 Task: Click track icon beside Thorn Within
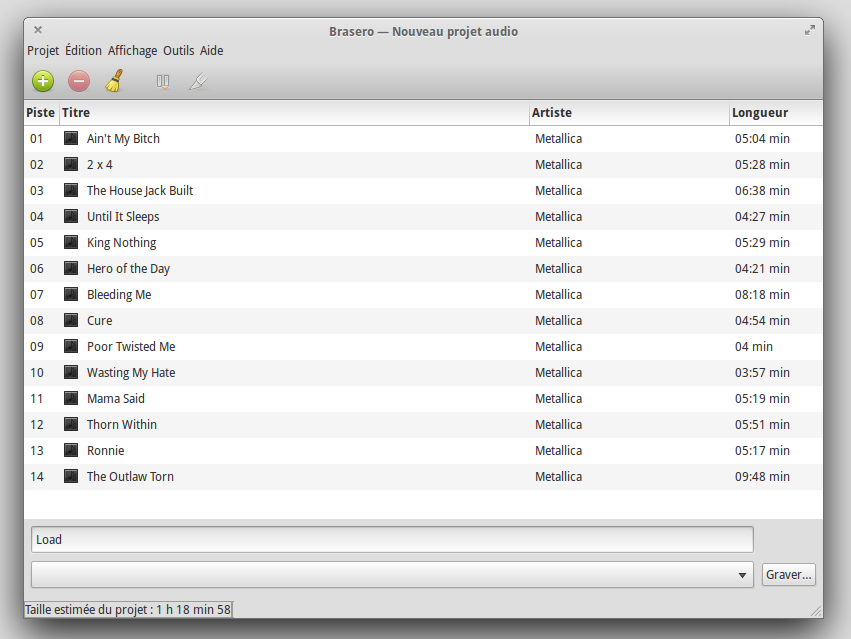click(71, 425)
